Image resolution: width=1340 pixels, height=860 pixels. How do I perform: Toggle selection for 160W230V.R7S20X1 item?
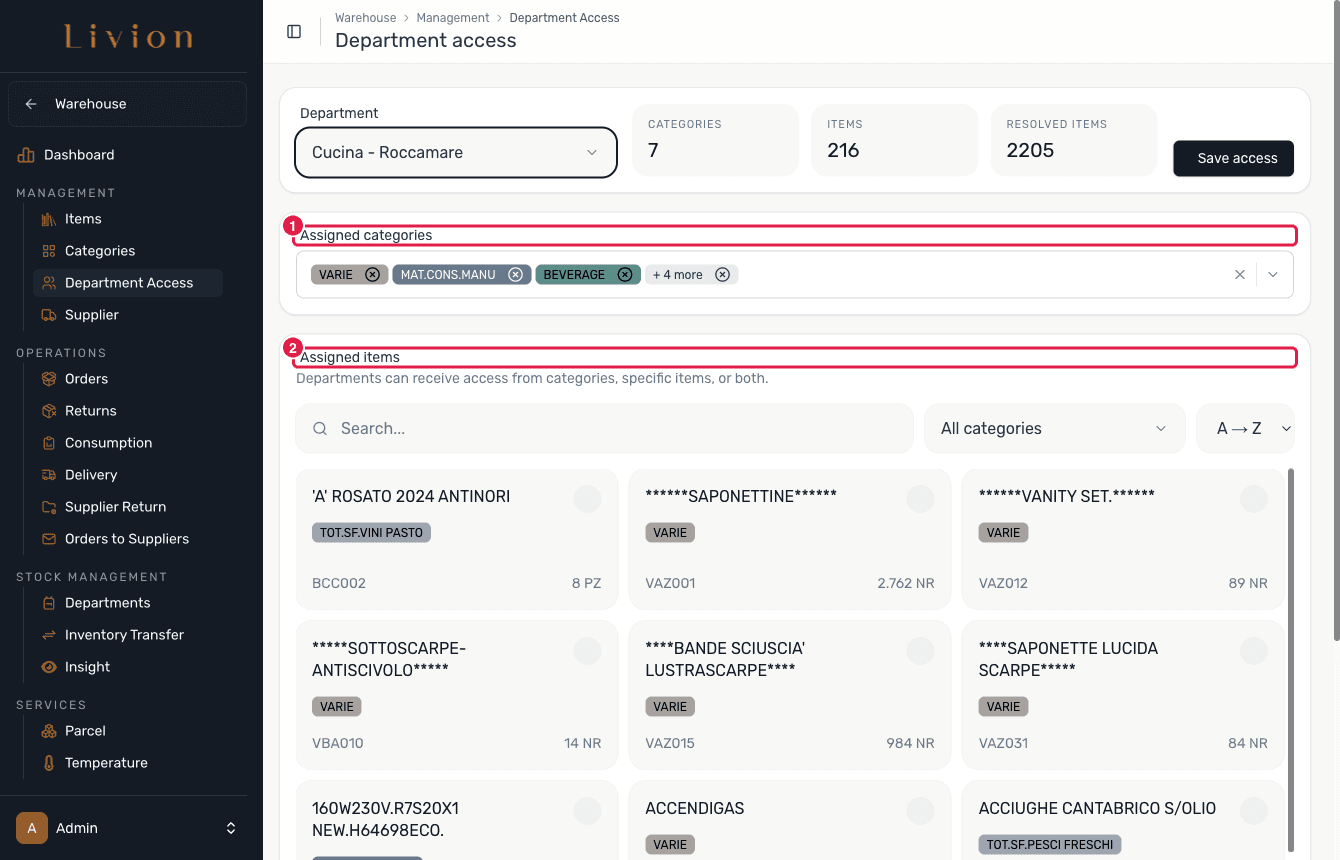coord(587,811)
